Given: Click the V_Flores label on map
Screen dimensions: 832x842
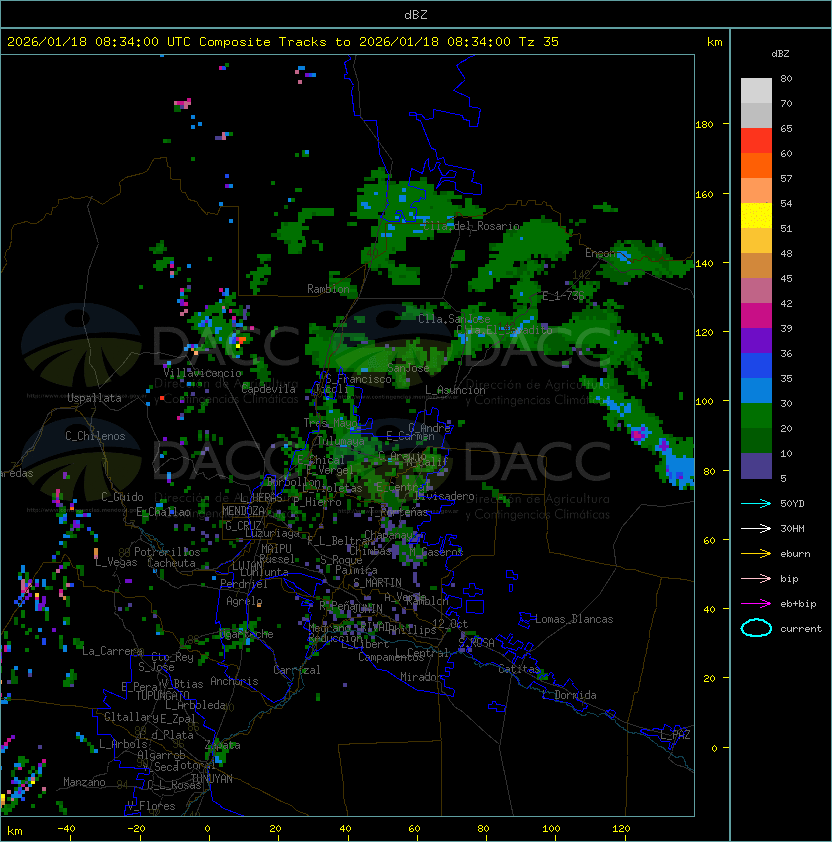Looking at the screenshot, I should (x=151, y=806).
